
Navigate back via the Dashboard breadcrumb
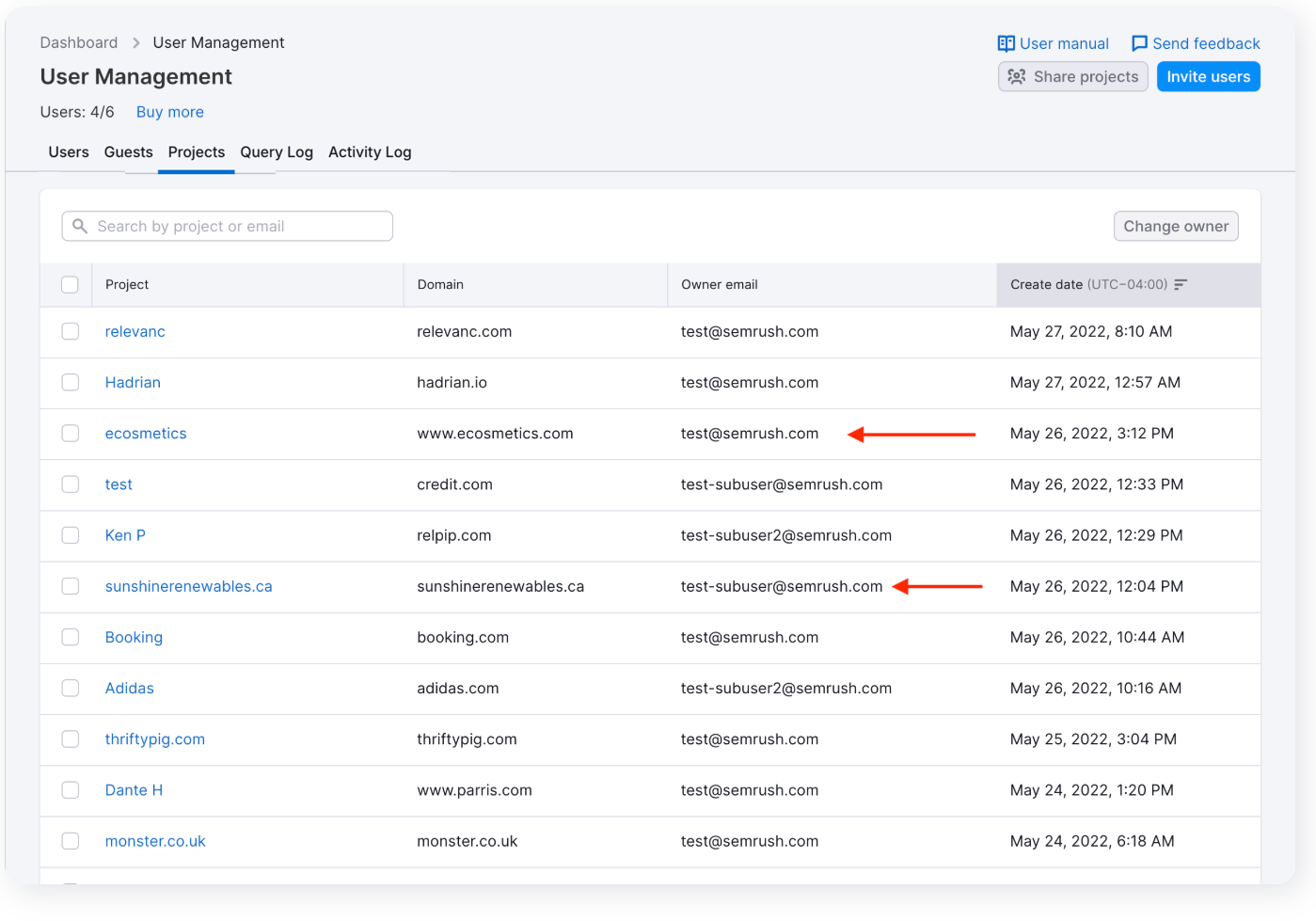[79, 42]
